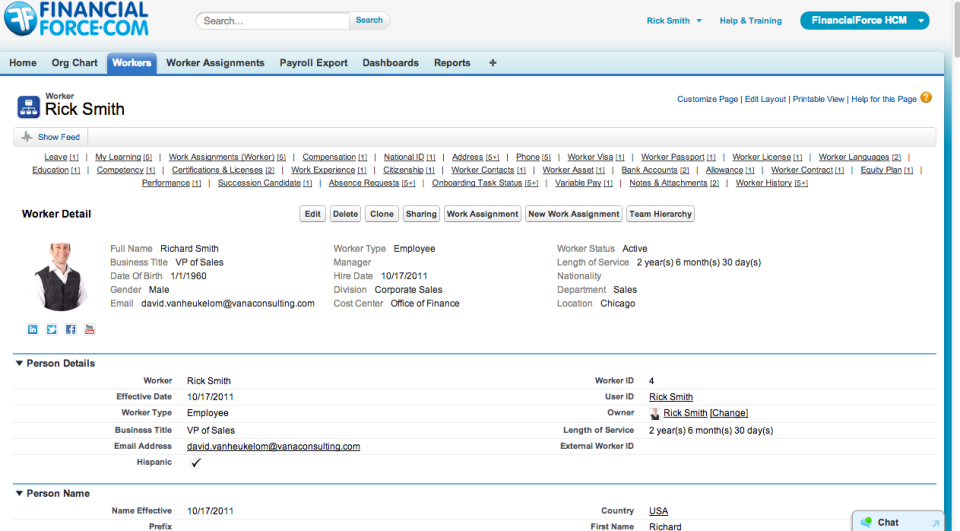Open the Org Chart tab

tap(75, 62)
